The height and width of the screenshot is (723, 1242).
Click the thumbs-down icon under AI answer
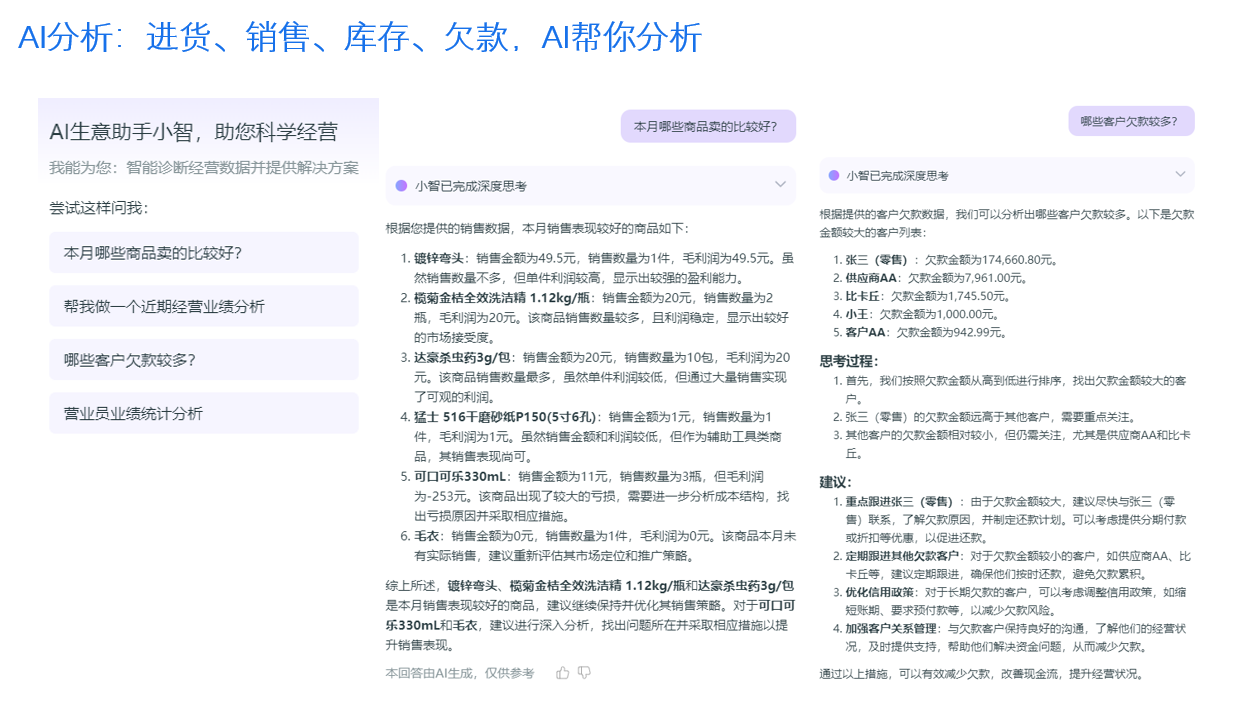585,673
